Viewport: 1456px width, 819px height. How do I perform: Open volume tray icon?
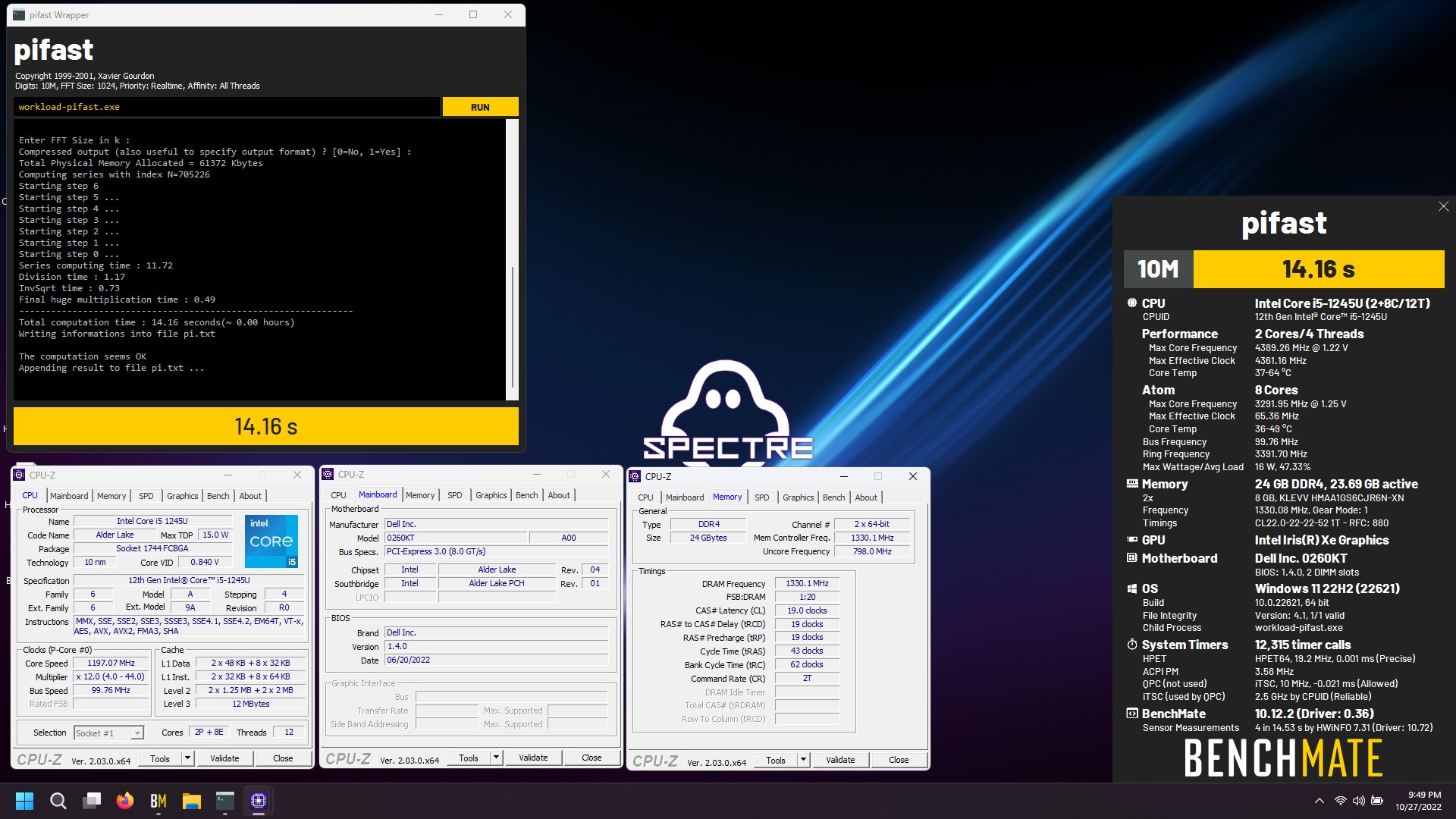[1358, 801]
